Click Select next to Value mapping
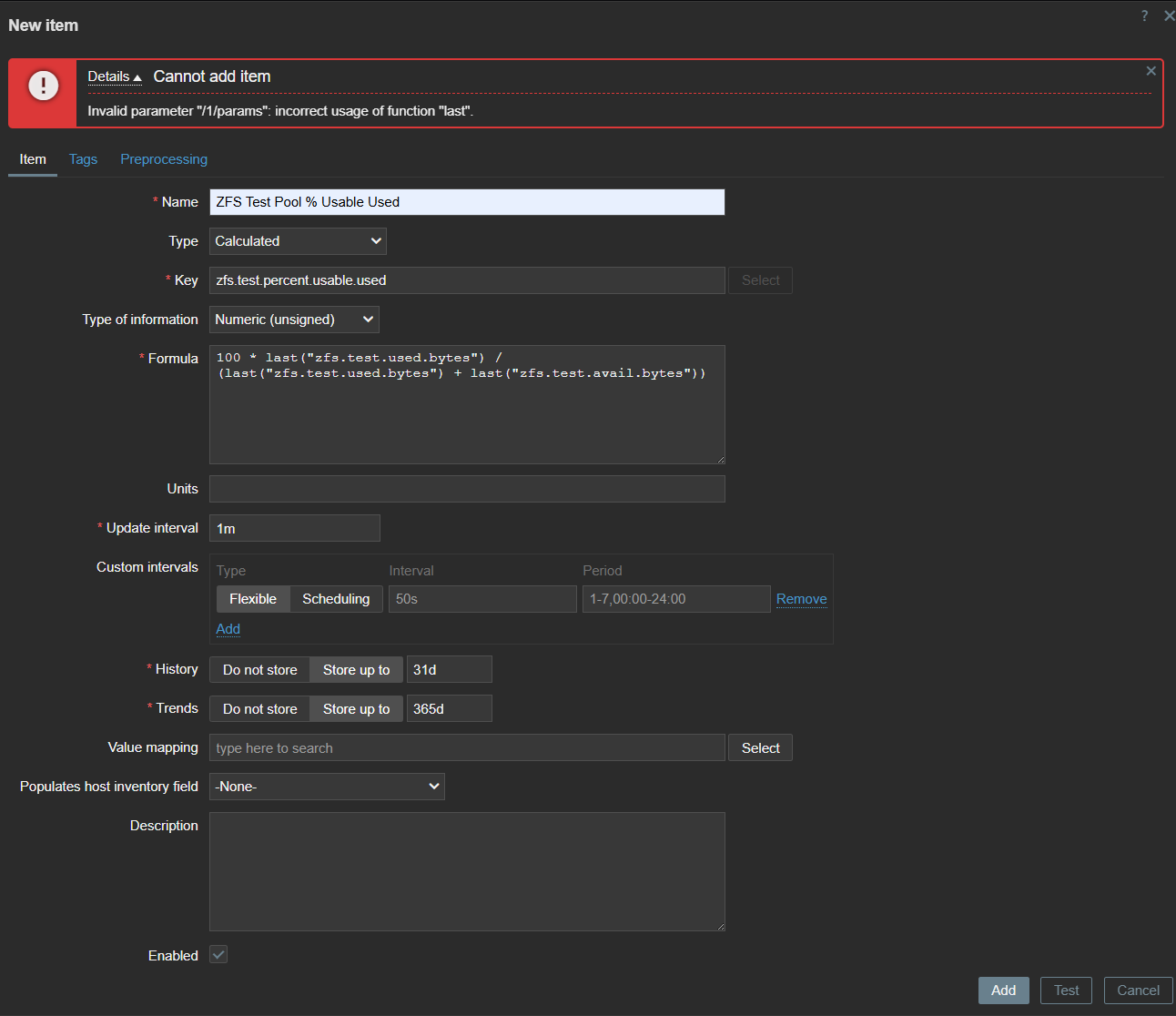Image resolution: width=1176 pixels, height=1016 pixels. pos(760,748)
